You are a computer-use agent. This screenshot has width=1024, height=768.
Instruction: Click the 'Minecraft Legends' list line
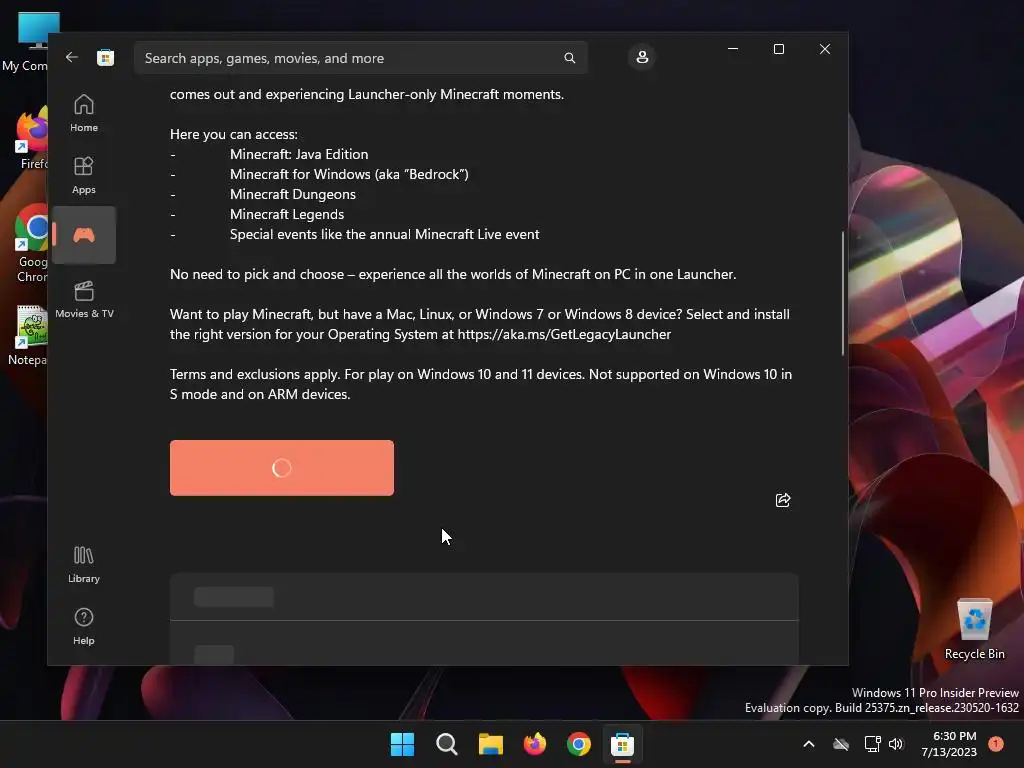(287, 214)
